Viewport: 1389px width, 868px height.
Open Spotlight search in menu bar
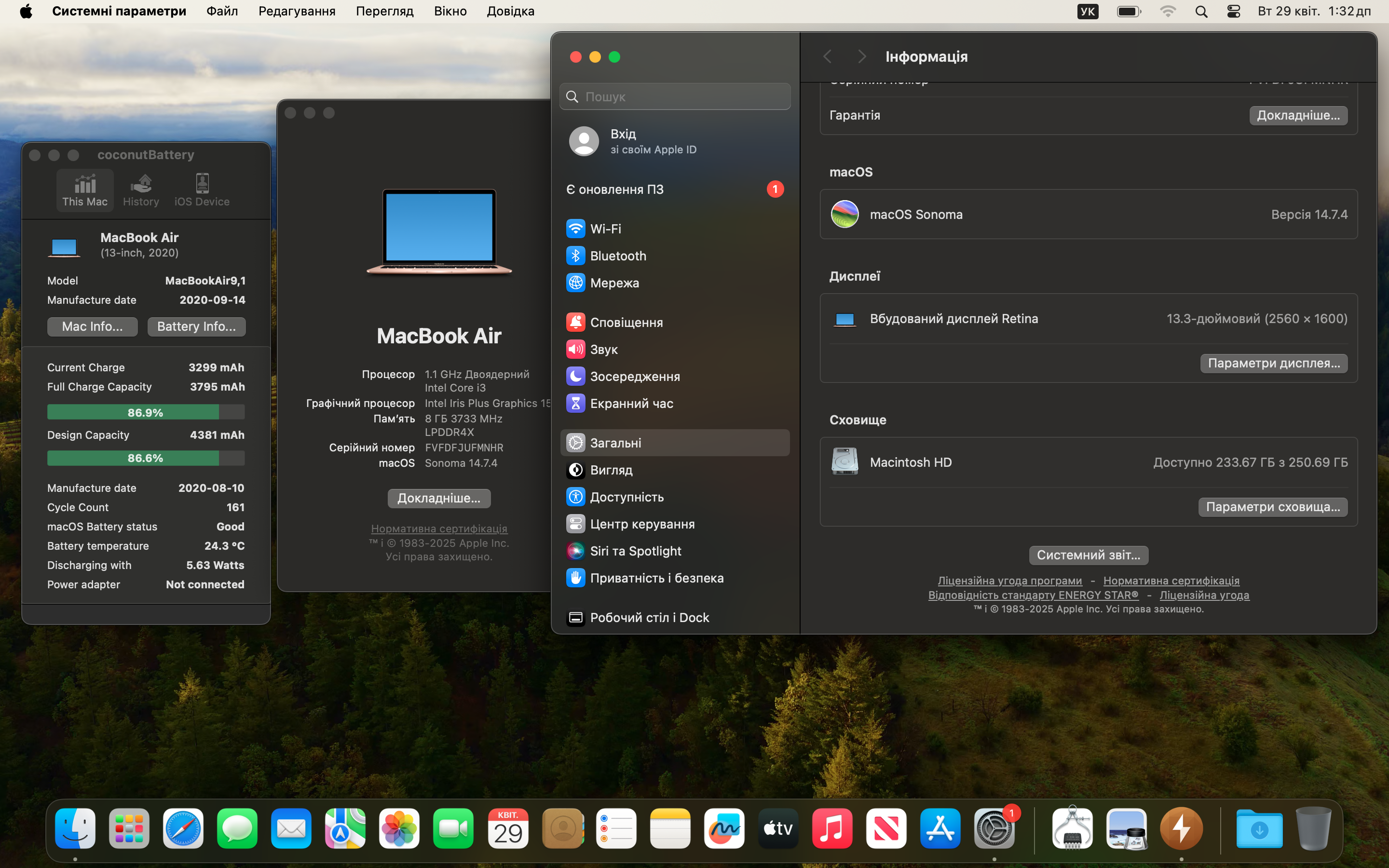tap(1201, 12)
